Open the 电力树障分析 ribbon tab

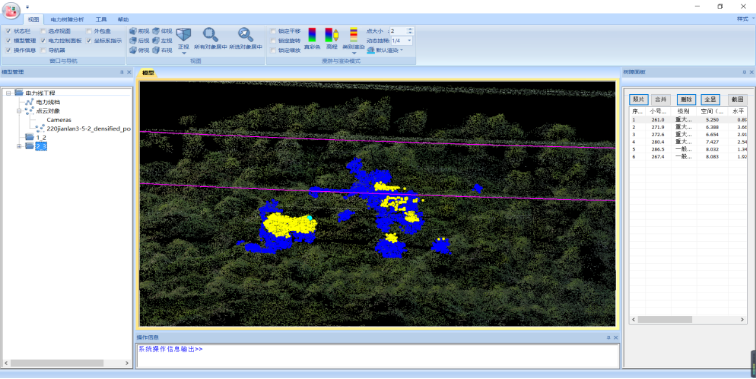tap(67, 20)
